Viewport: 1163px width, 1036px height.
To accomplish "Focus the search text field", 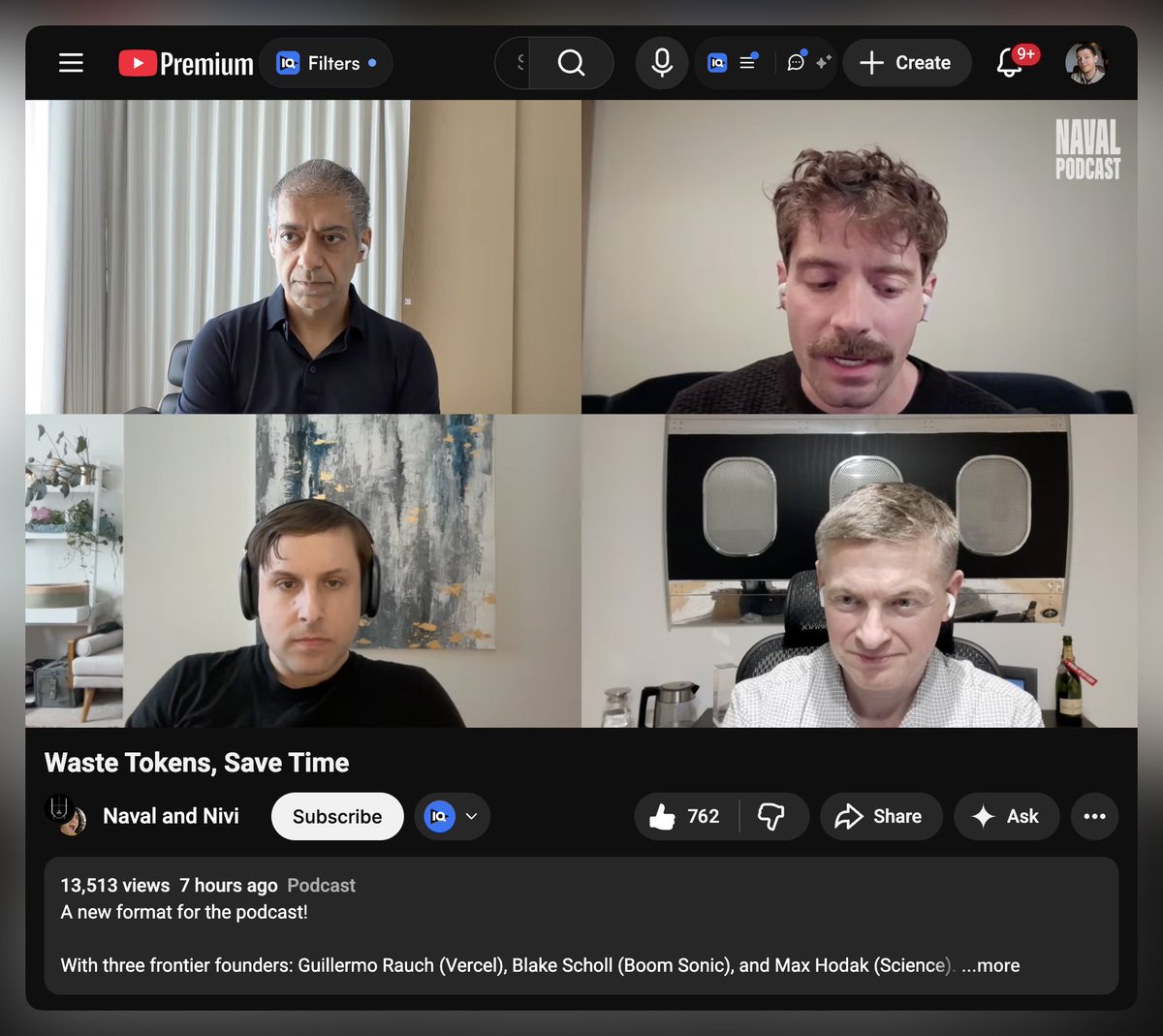I will click(513, 63).
